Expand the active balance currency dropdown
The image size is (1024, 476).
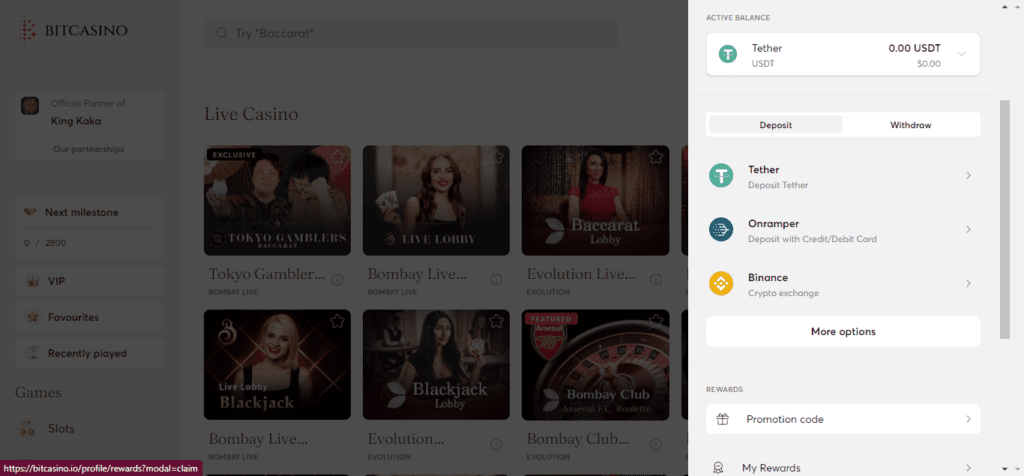(x=961, y=54)
